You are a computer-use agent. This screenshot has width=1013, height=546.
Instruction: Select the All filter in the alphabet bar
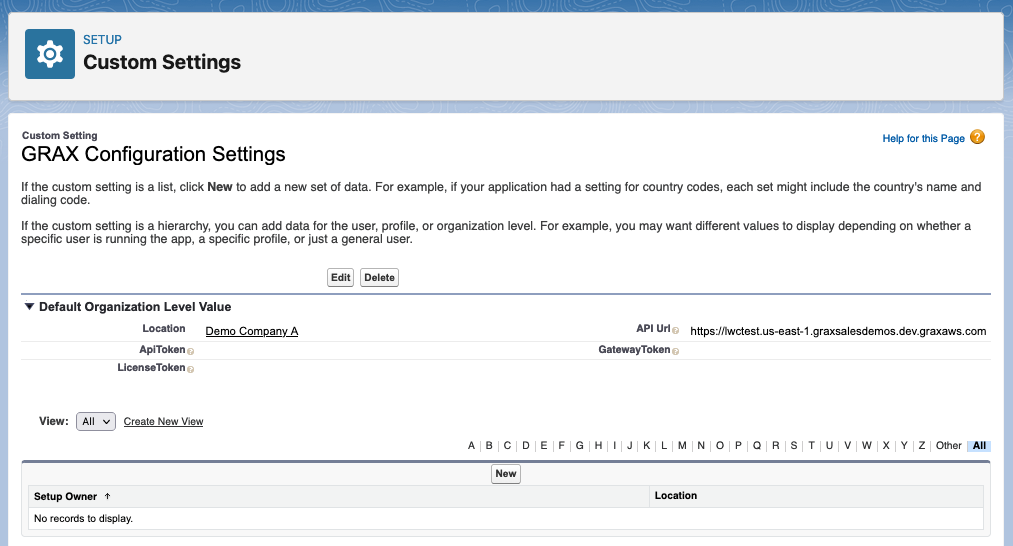[979, 445]
